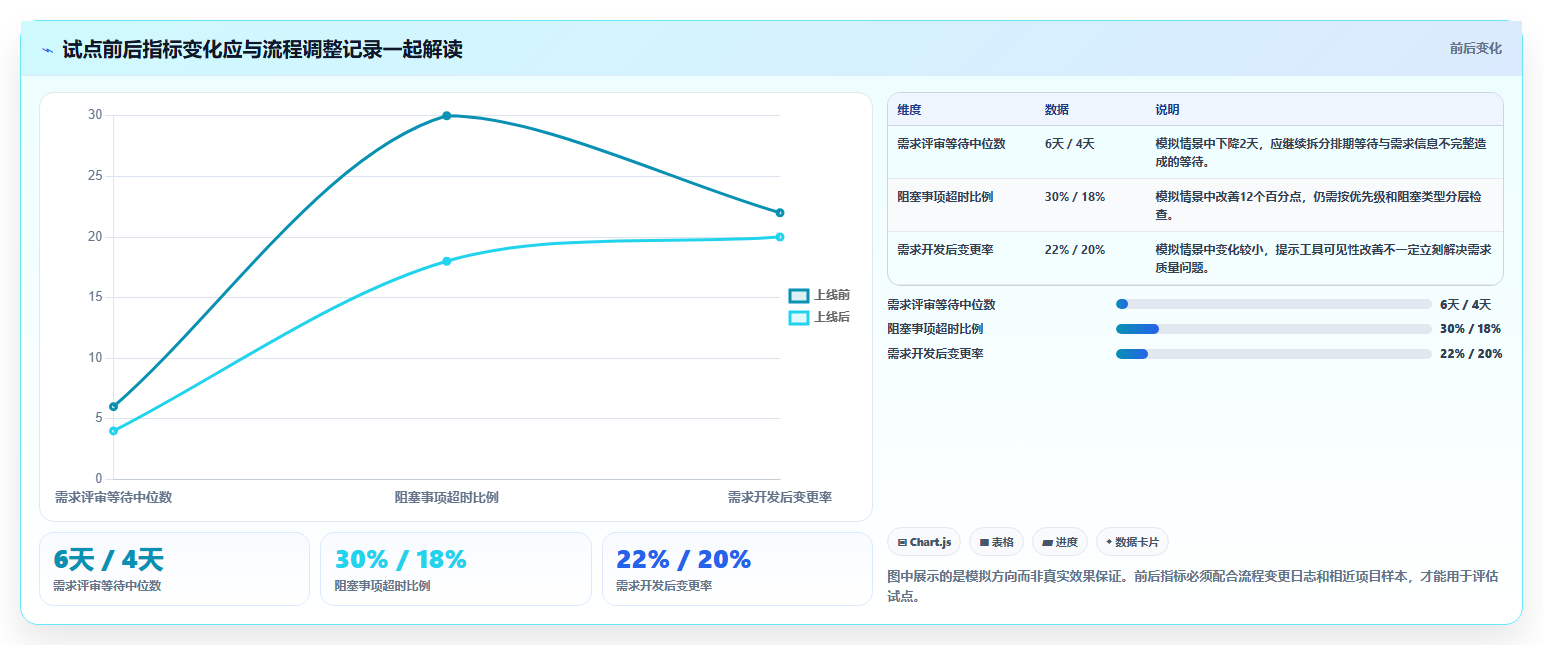The image size is (1543, 645).
Task: Click the 维度 column header
Action: coord(909,110)
